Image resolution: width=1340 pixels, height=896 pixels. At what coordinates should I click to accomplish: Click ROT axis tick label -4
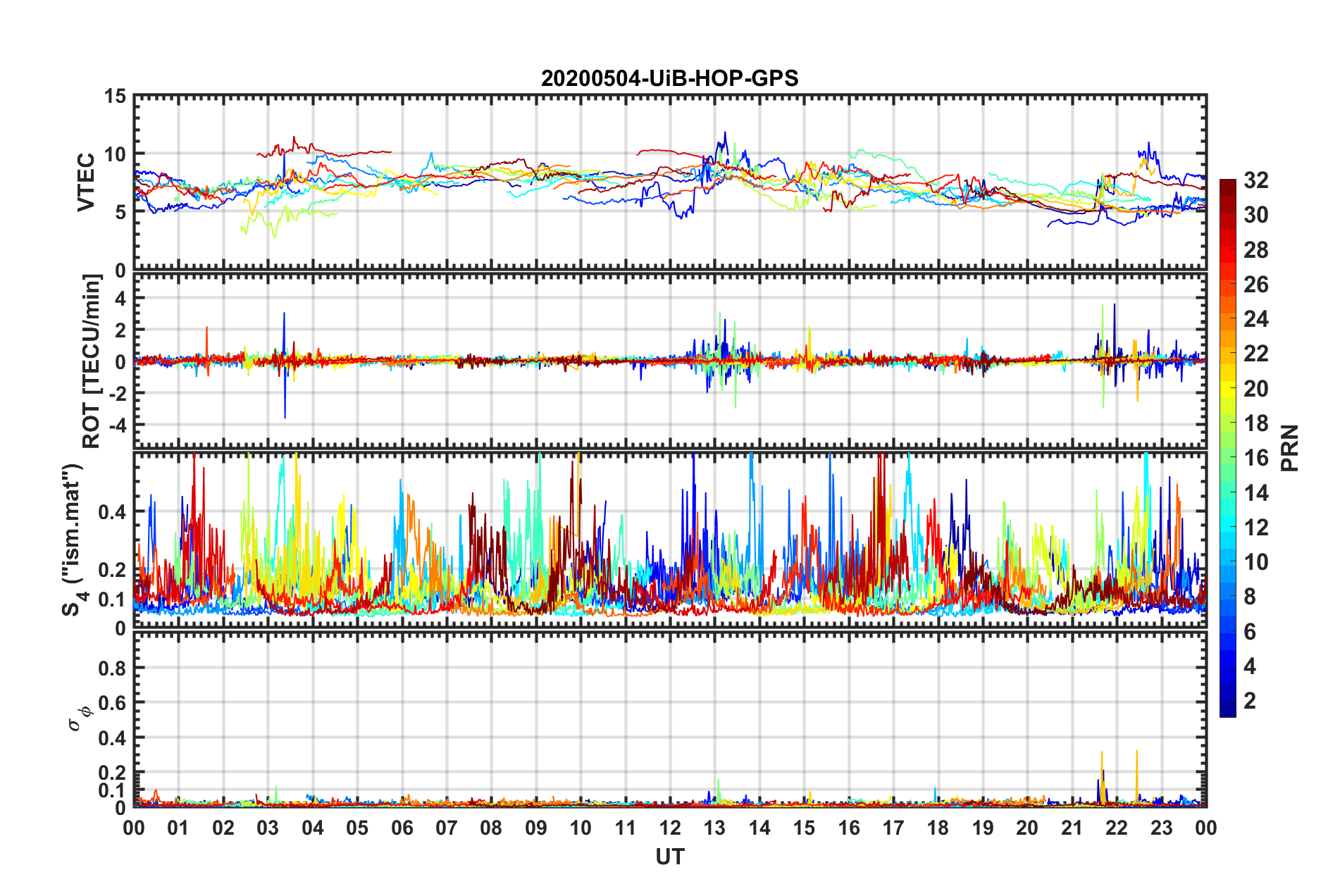[x=117, y=425]
